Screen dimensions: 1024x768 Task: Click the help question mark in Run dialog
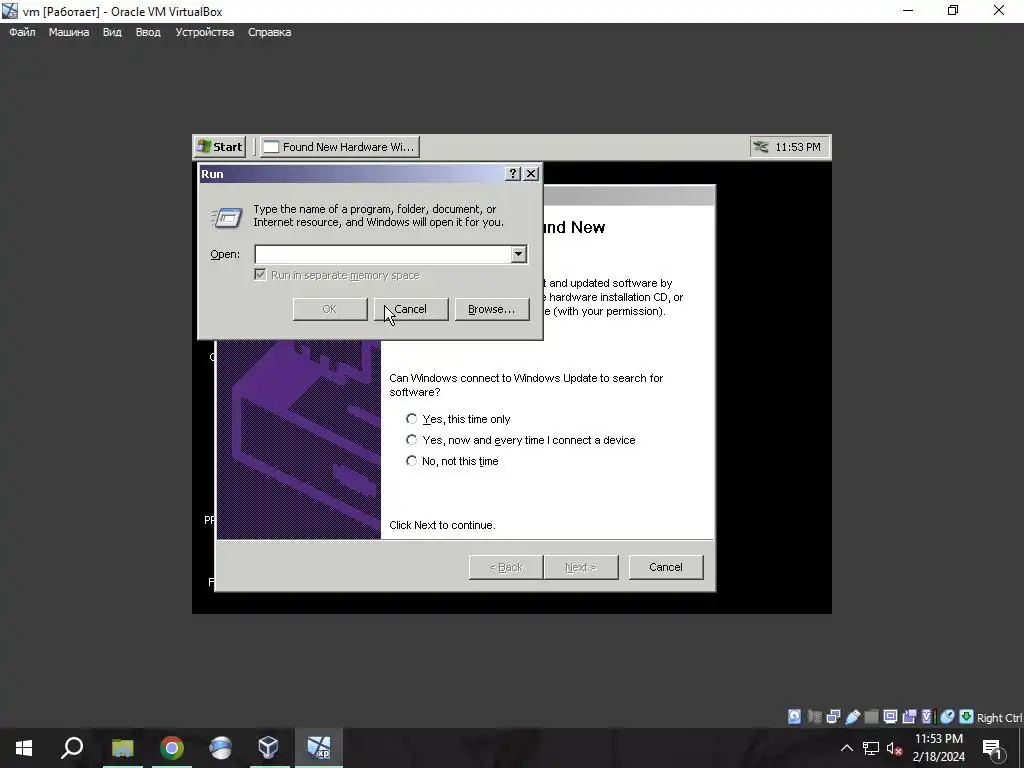[513, 174]
